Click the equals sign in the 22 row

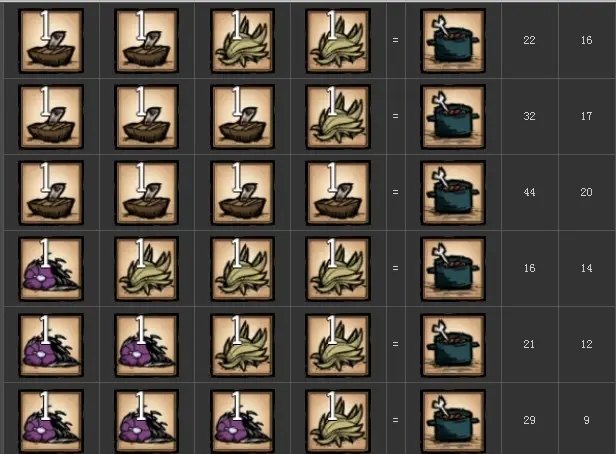tap(395, 40)
